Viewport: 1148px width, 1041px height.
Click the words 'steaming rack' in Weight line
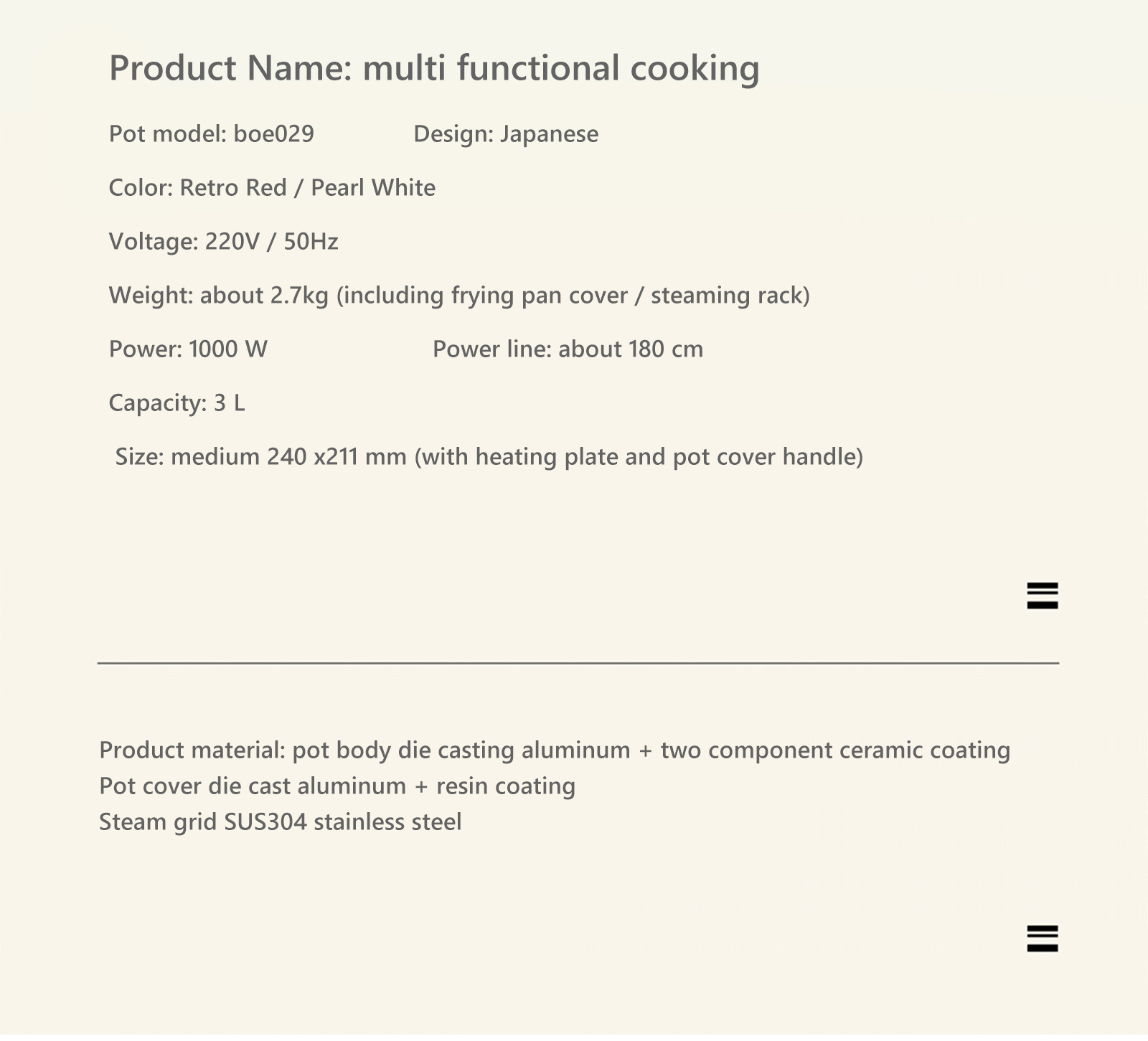(x=726, y=296)
